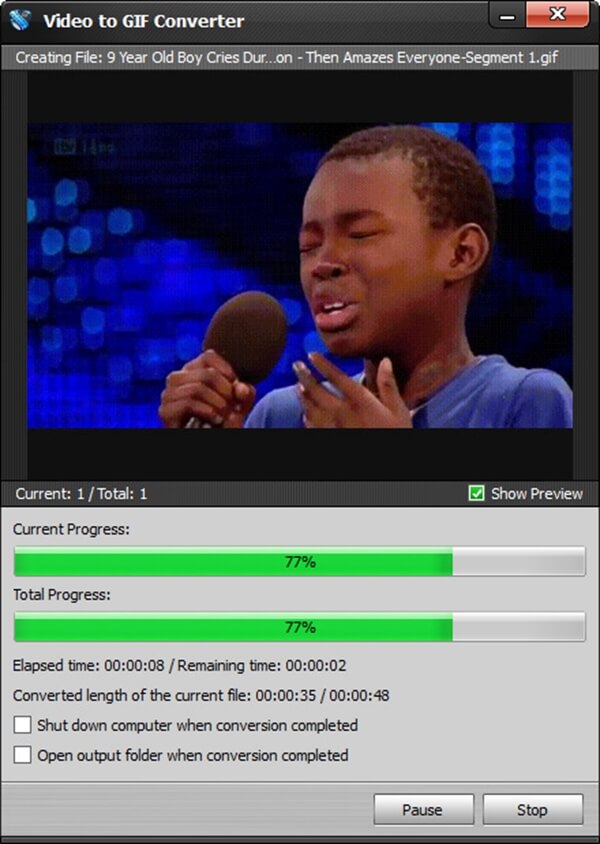Click the Remaining time readout

tap(262, 666)
